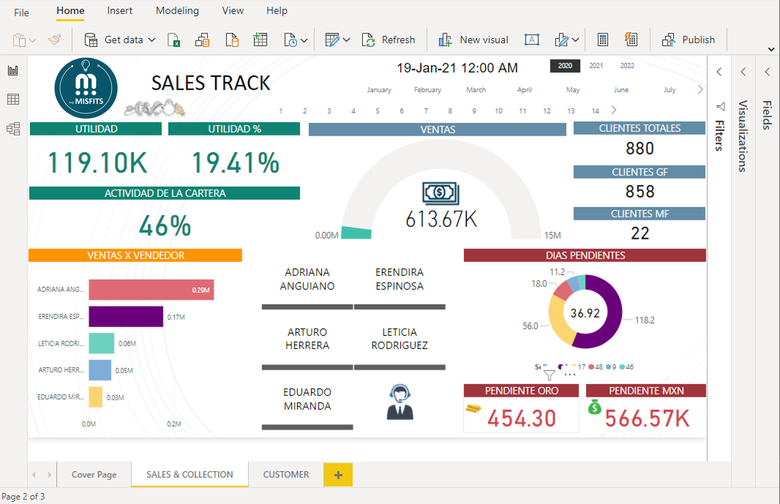
Task: Click the Refresh button
Action: pyautogui.click(x=389, y=40)
